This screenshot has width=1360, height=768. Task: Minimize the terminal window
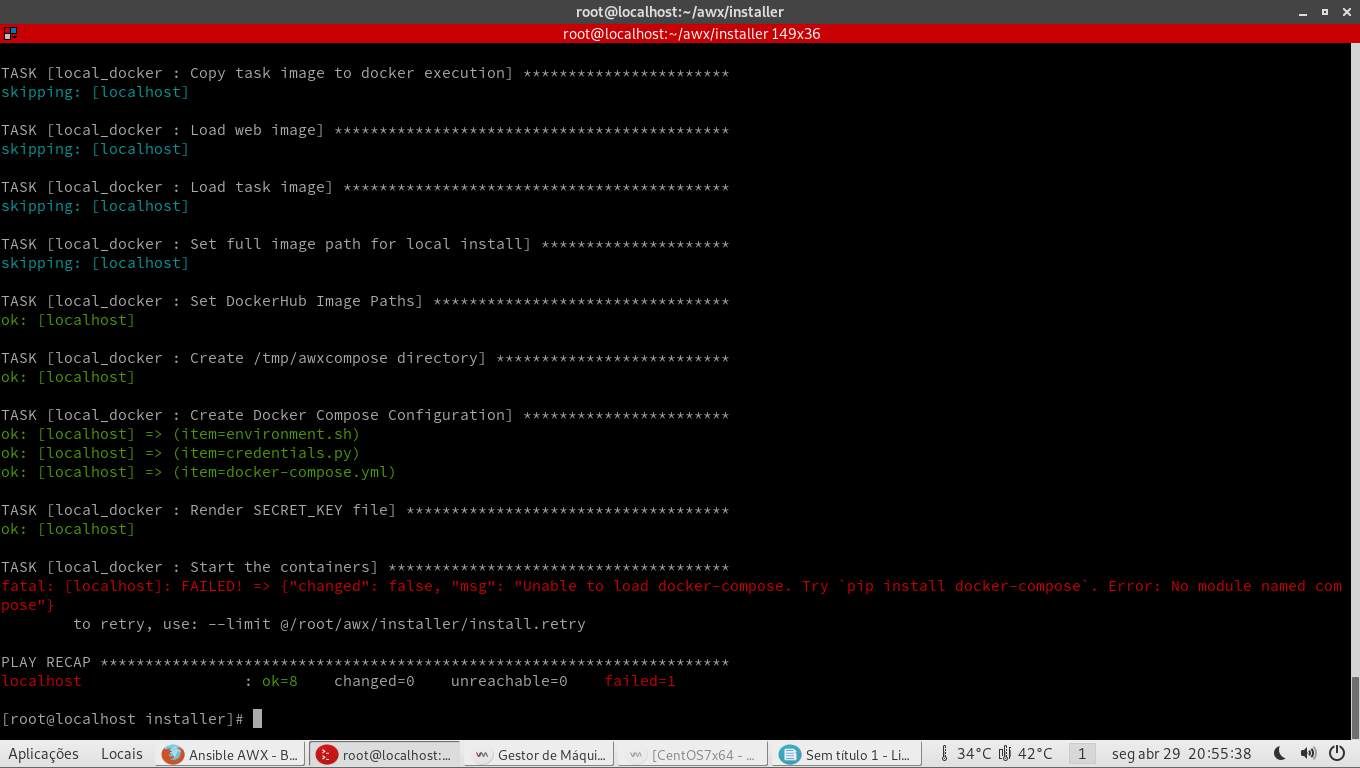1303,11
